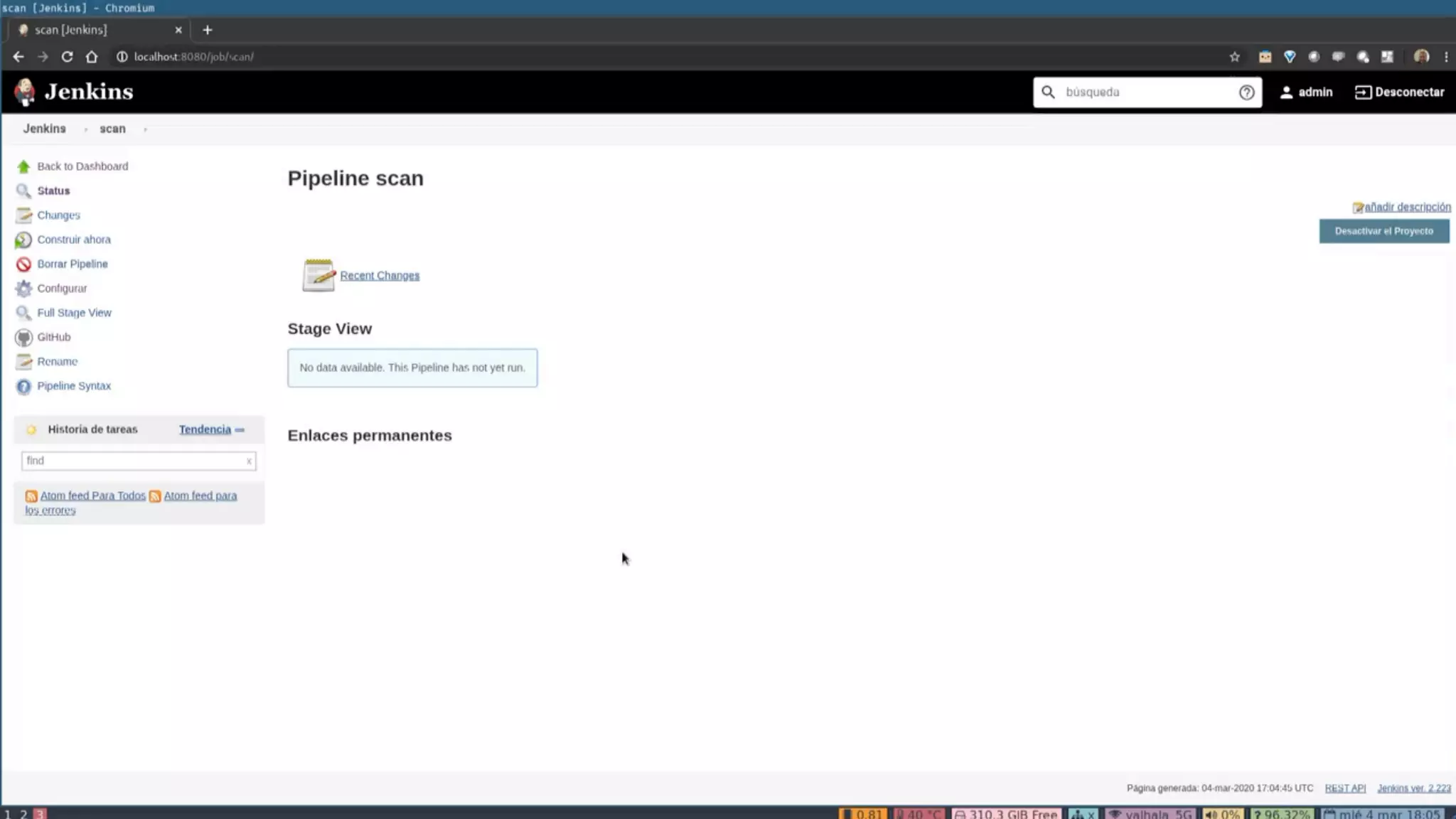Click the Atom feed Para Todos link
Image resolution: width=1456 pixels, height=819 pixels.
point(92,496)
